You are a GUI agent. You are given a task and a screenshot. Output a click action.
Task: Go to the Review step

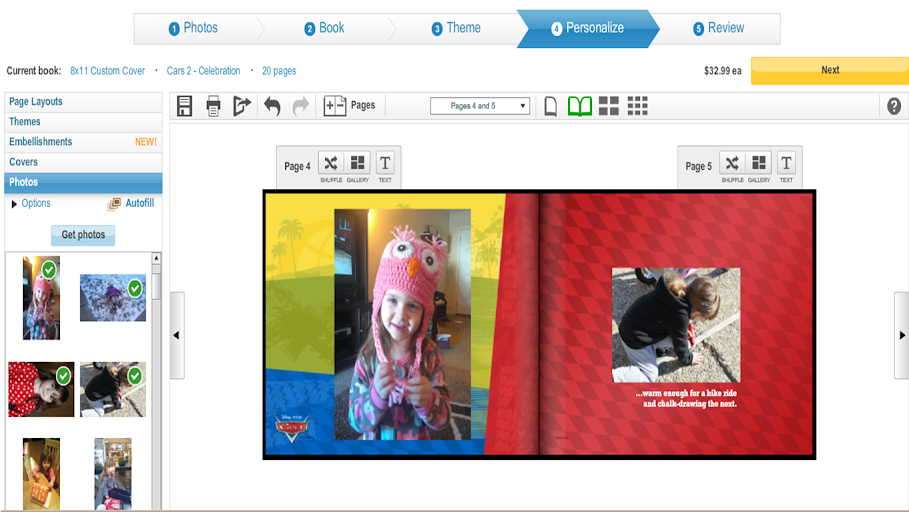pyautogui.click(x=719, y=28)
